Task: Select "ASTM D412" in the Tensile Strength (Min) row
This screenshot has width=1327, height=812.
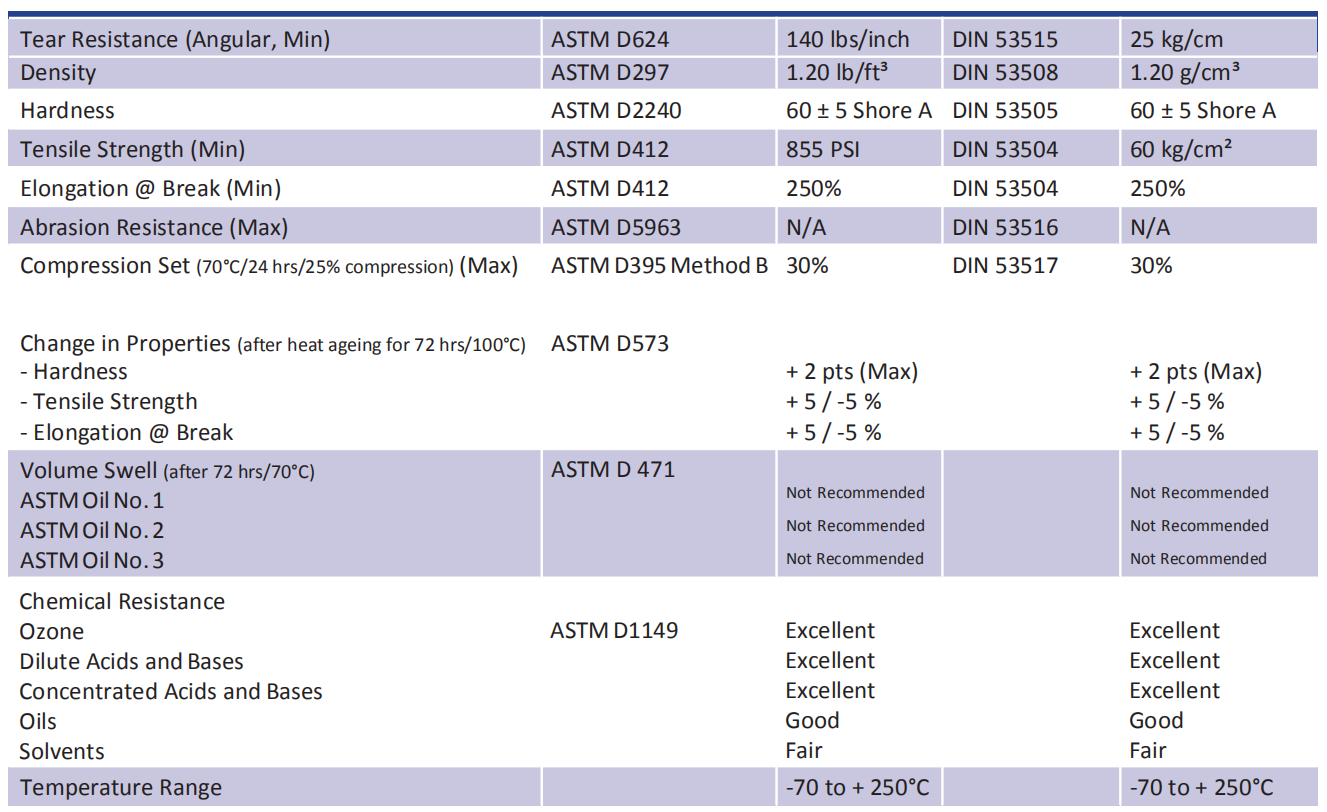Action: (610, 149)
